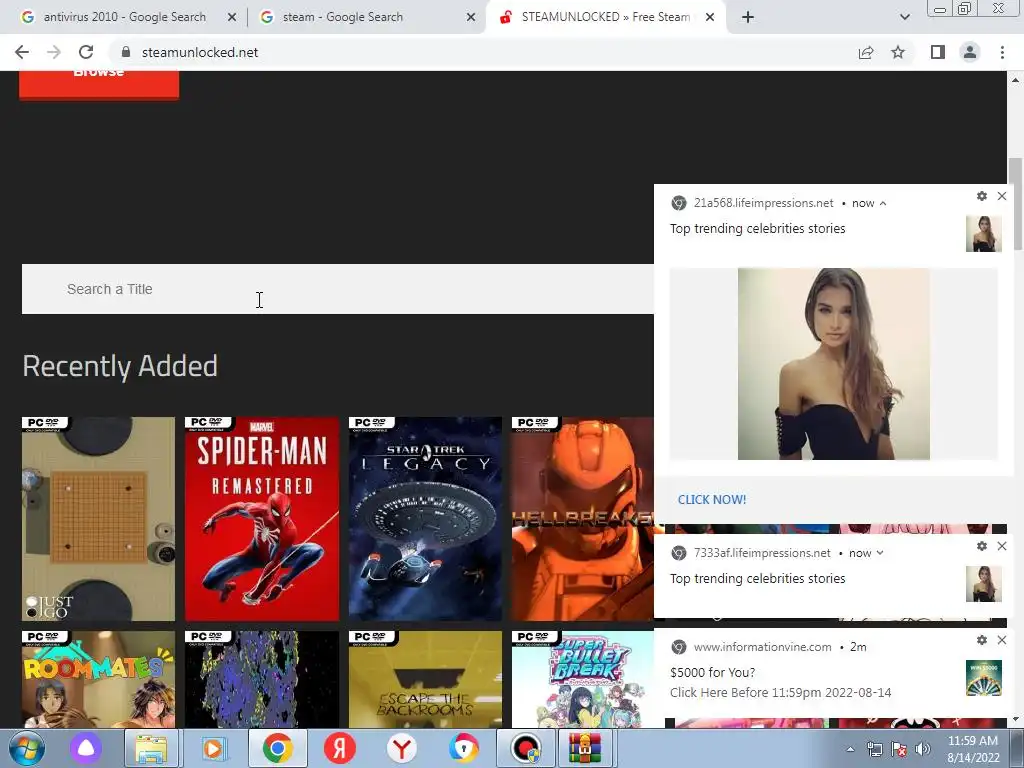The image size is (1024, 768).
Task: Expand the tab search chevron
Action: coord(904,17)
